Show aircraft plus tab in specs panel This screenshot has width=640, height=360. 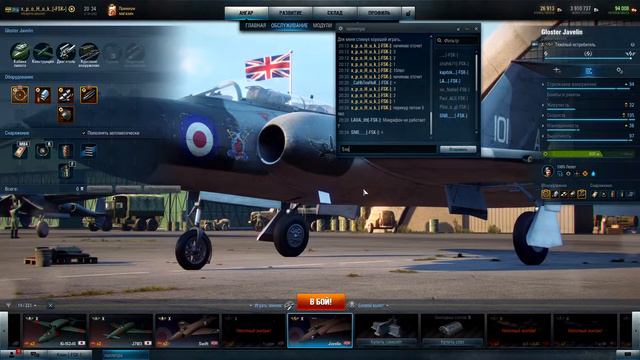556,71
